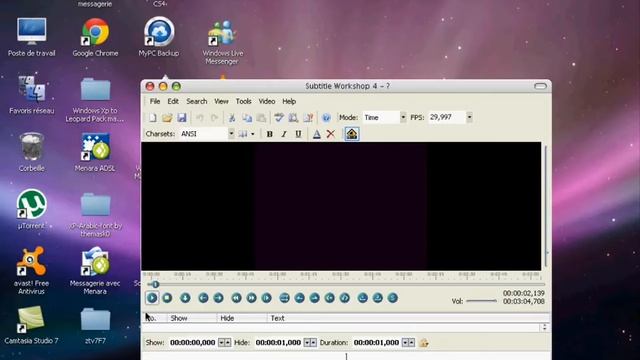The height and width of the screenshot is (360, 640).
Task: Open the load subtitle folder icon
Action: [167, 118]
